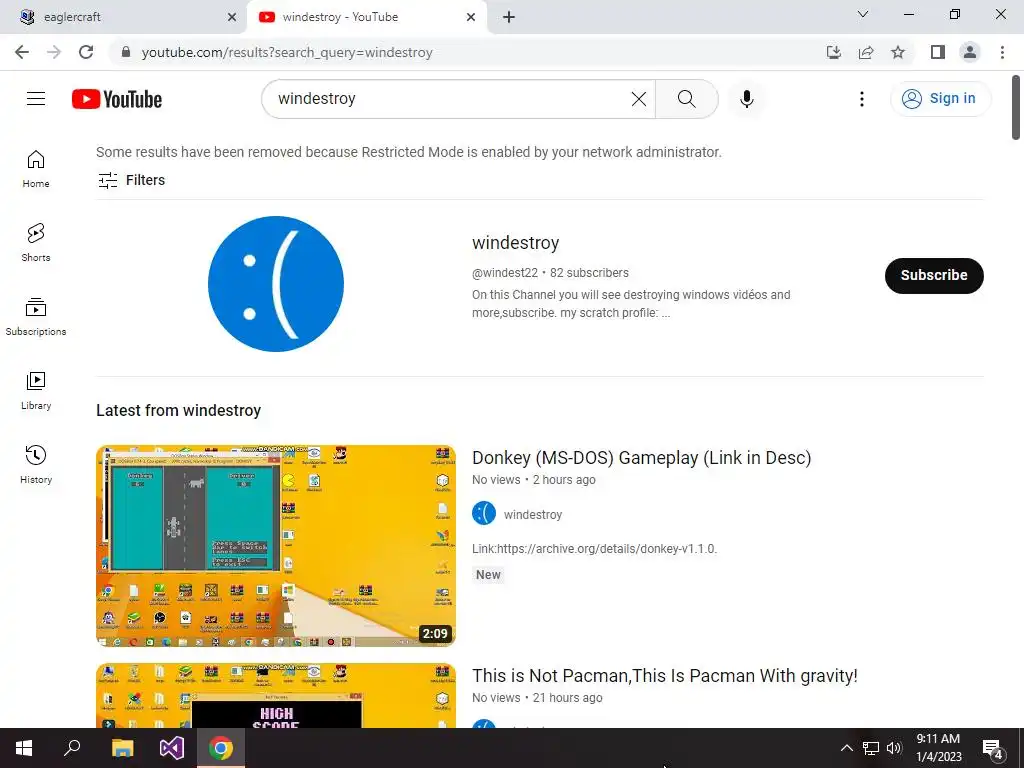The image size is (1024, 768).
Task: Show hidden system tray icons
Action: (846, 748)
